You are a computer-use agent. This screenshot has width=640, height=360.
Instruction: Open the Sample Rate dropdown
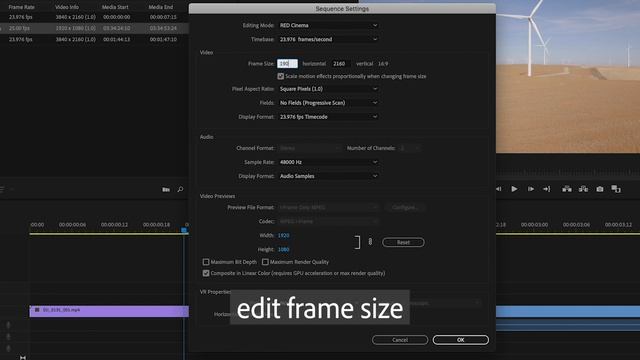pyautogui.click(x=328, y=162)
